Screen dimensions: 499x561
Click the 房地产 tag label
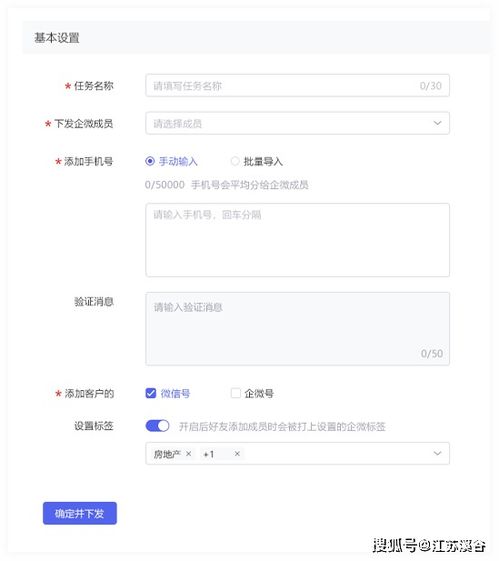pyautogui.click(x=167, y=454)
